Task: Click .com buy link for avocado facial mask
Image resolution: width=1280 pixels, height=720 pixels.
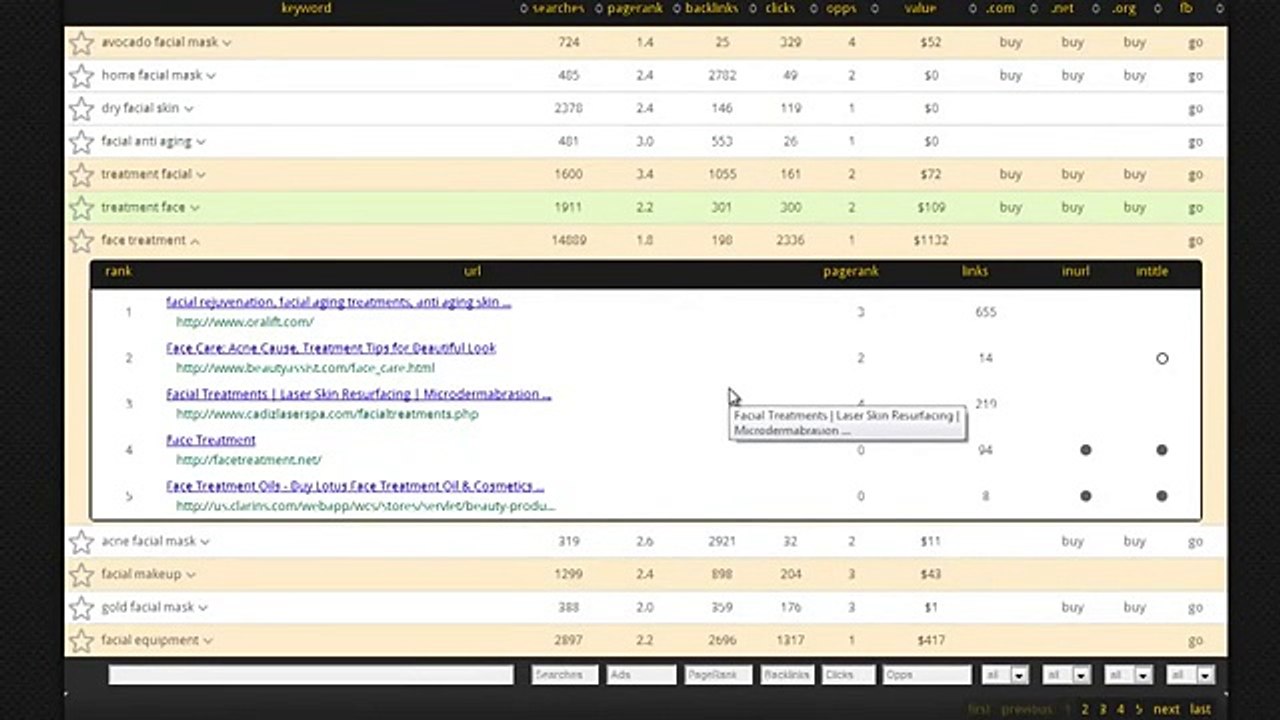Action: (x=1011, y=43)
